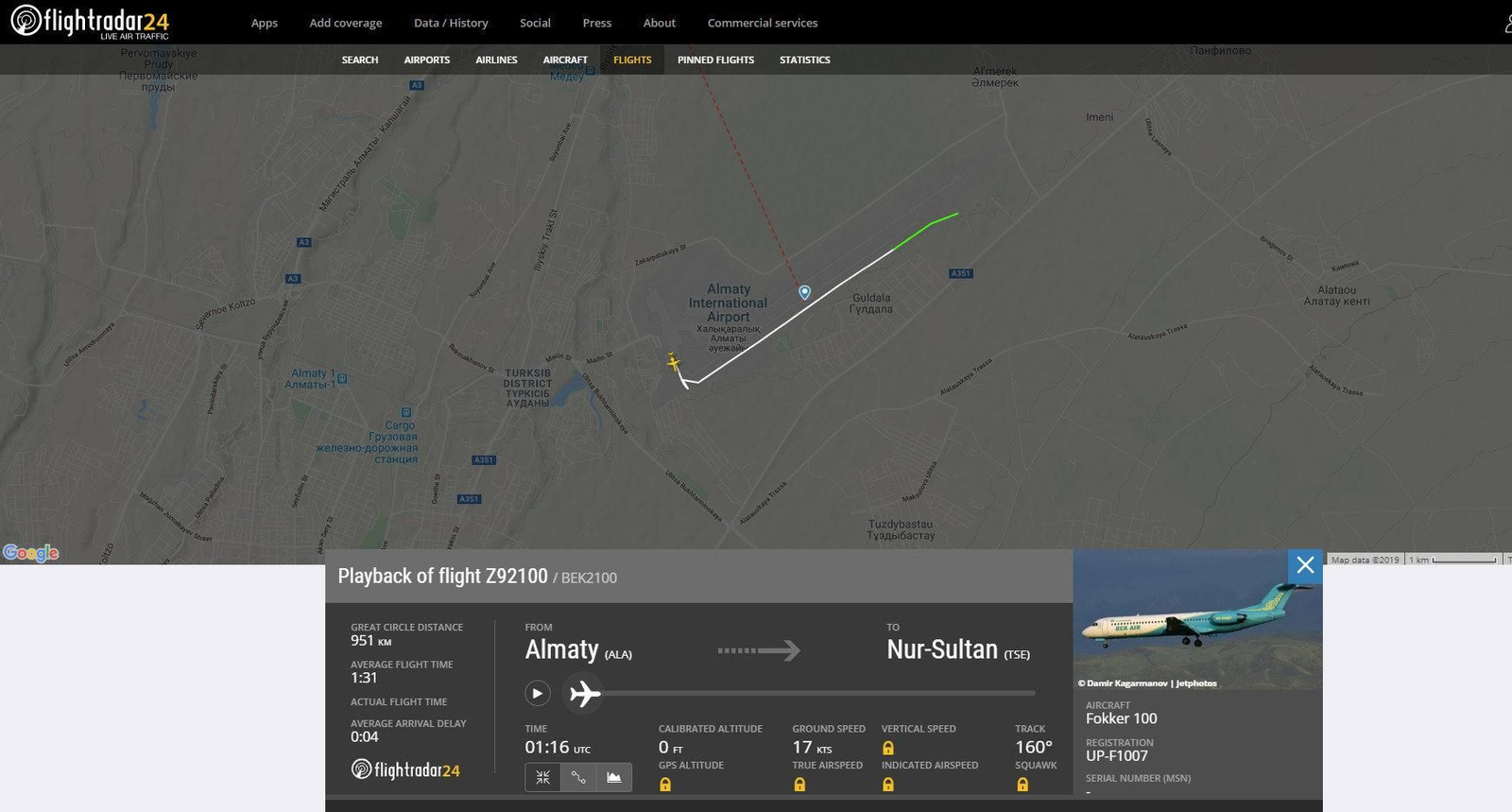Viewport: 1512px width, 812px height.
Task: Click the 01:16 UTC time value
Action: coord(558,747)
